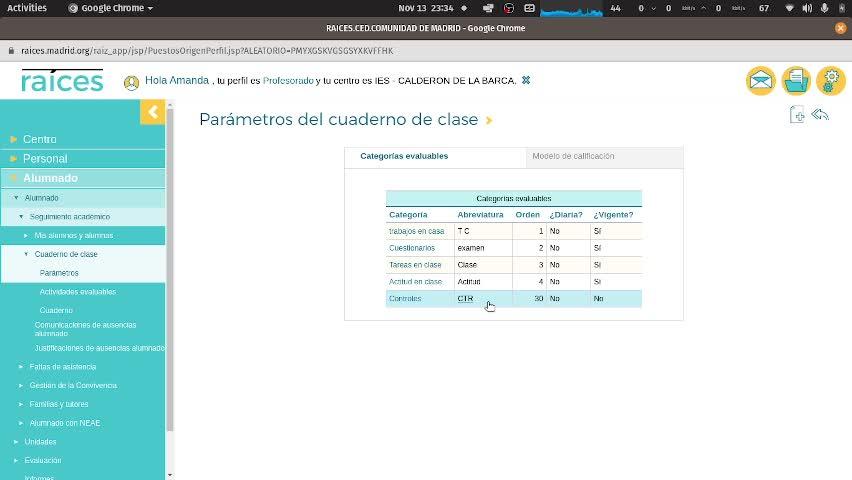Open Parámetros in the sidebar
852x480 pixels.
pyautogui.click(x=59, y=273)
